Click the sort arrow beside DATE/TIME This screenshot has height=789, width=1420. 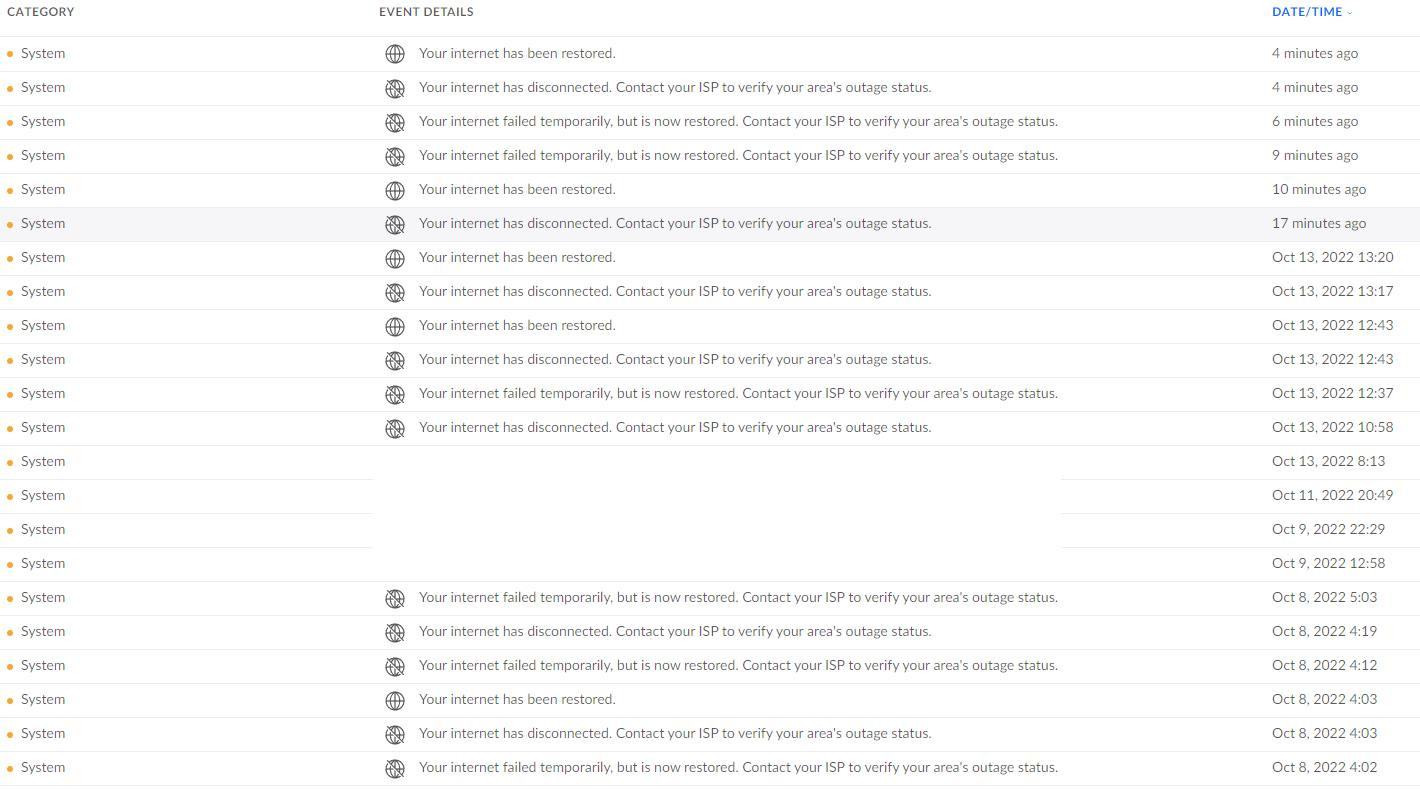tap(1350, 13)
